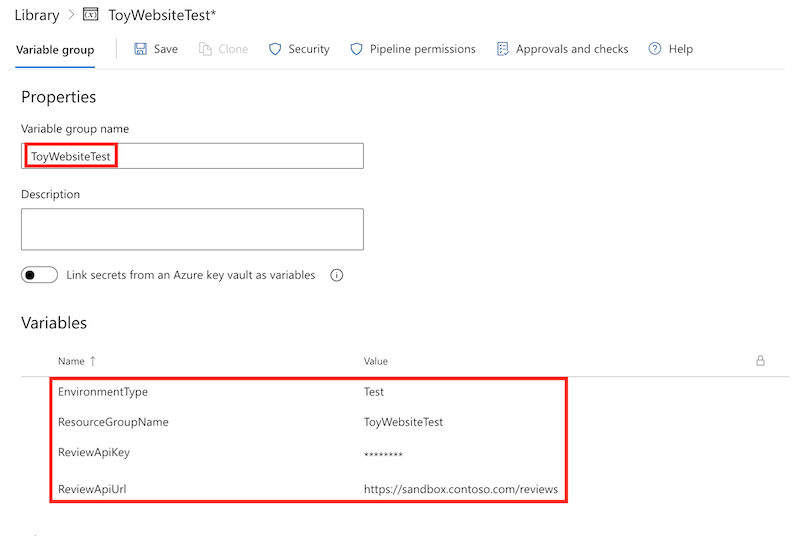800x536 pixels.
Task: Click the info icon next to key vault toggle
Action: [x=337, y=275]
